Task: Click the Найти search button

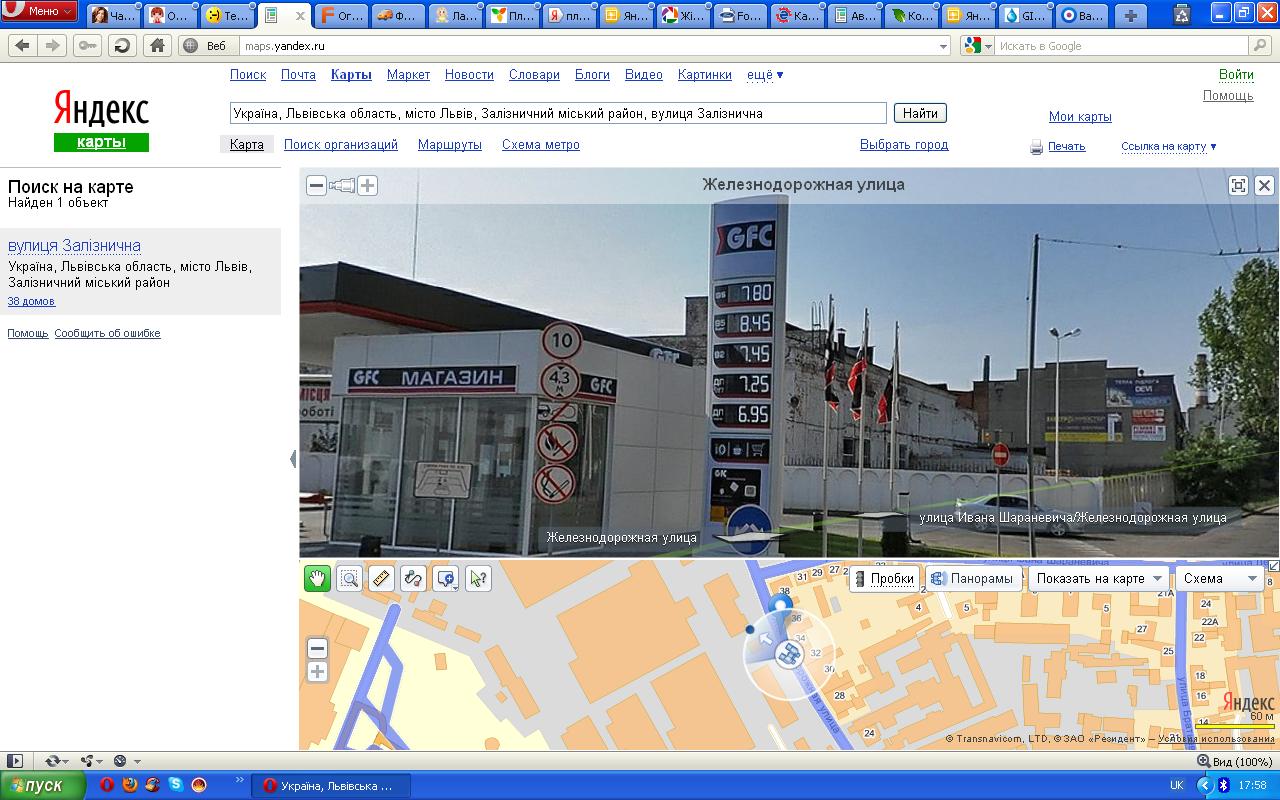Action: click(920, 113)
